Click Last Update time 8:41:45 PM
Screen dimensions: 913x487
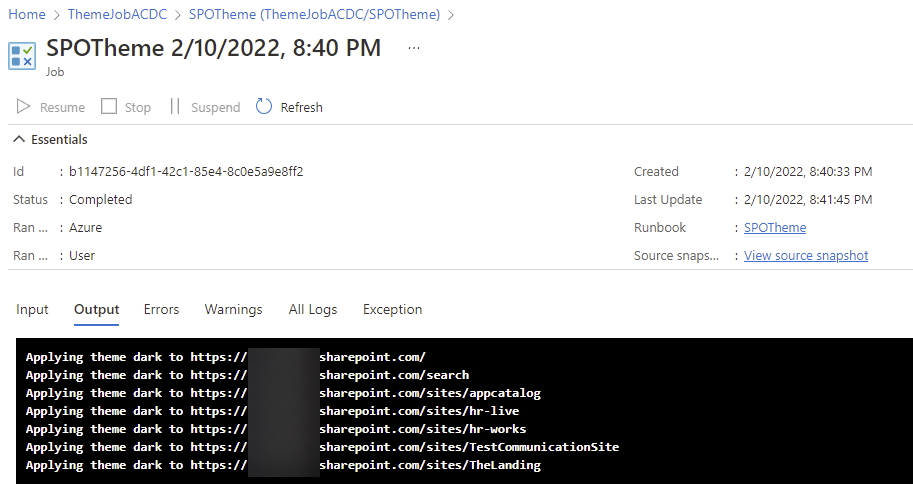point(808,200)
